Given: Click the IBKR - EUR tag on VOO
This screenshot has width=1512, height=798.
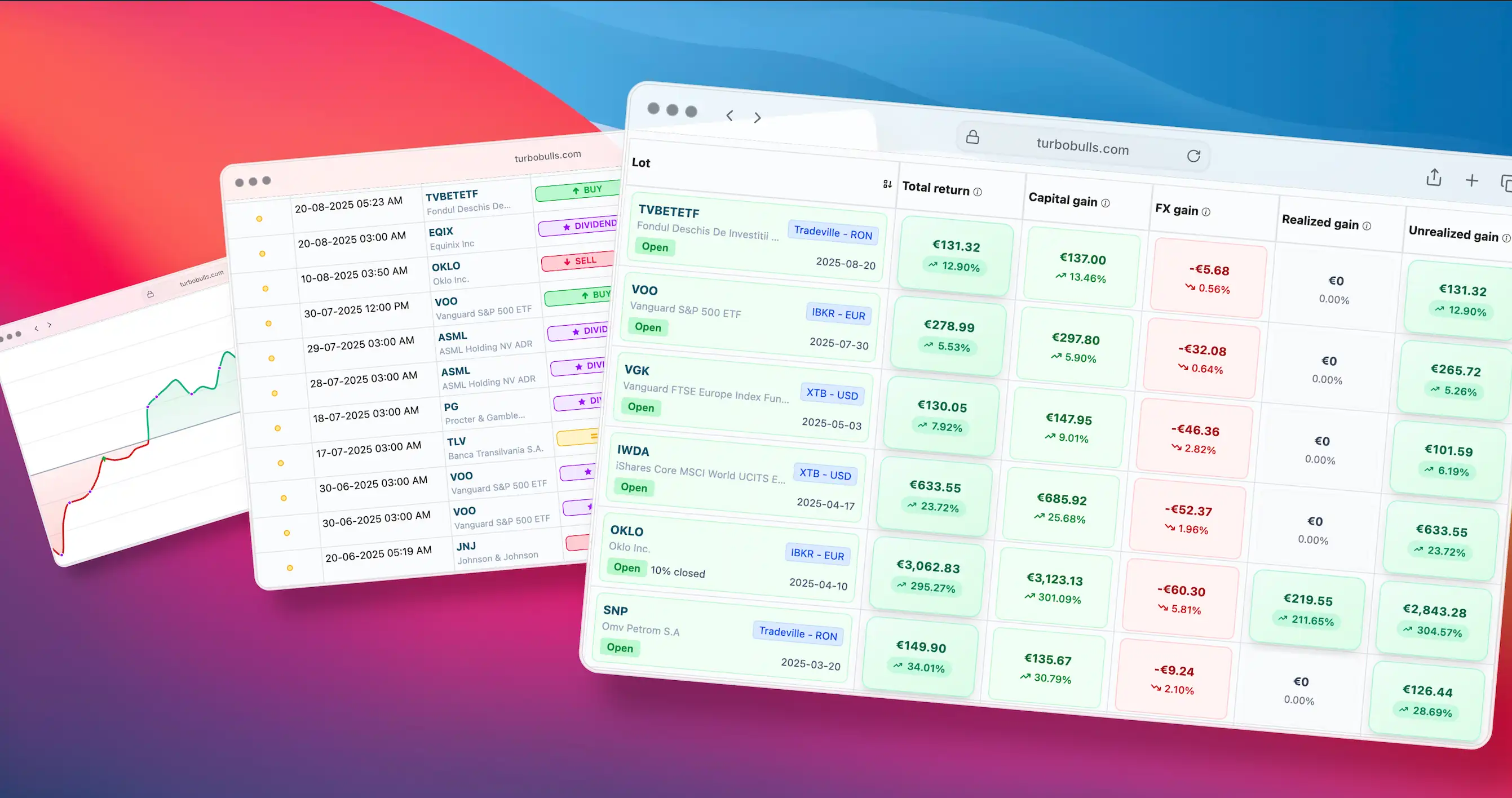Looking at the screenshot, I should pos(838,314).
